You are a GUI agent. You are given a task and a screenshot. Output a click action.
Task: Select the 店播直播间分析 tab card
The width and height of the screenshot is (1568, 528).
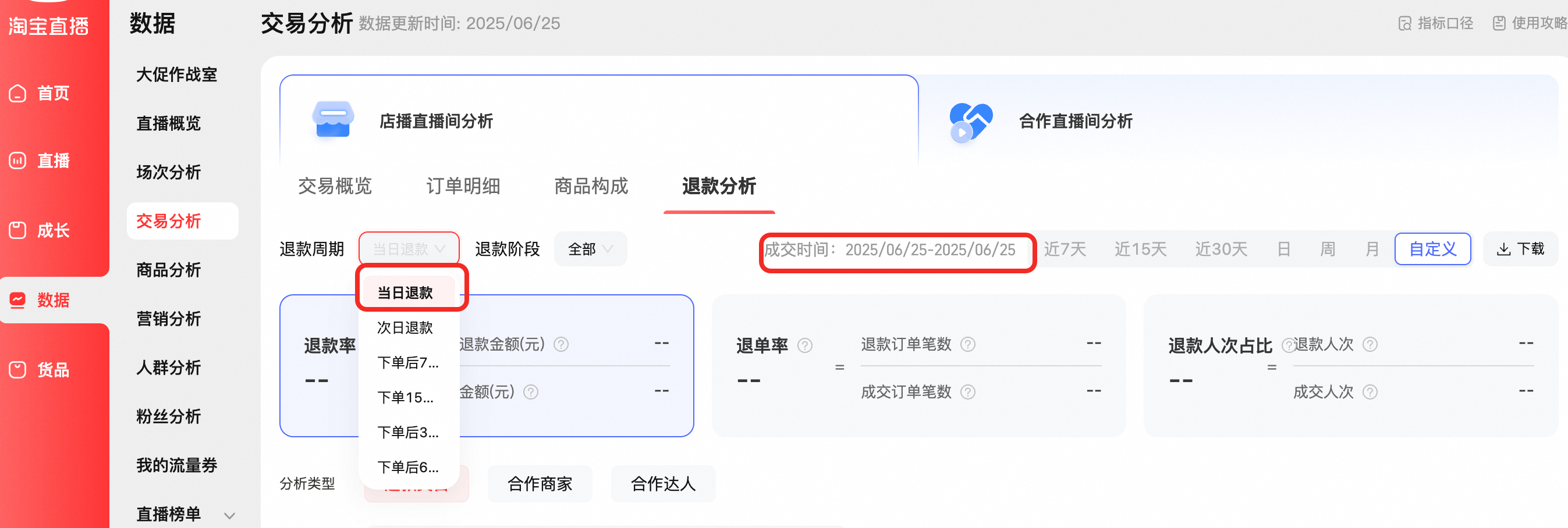(x=599, y=120)
